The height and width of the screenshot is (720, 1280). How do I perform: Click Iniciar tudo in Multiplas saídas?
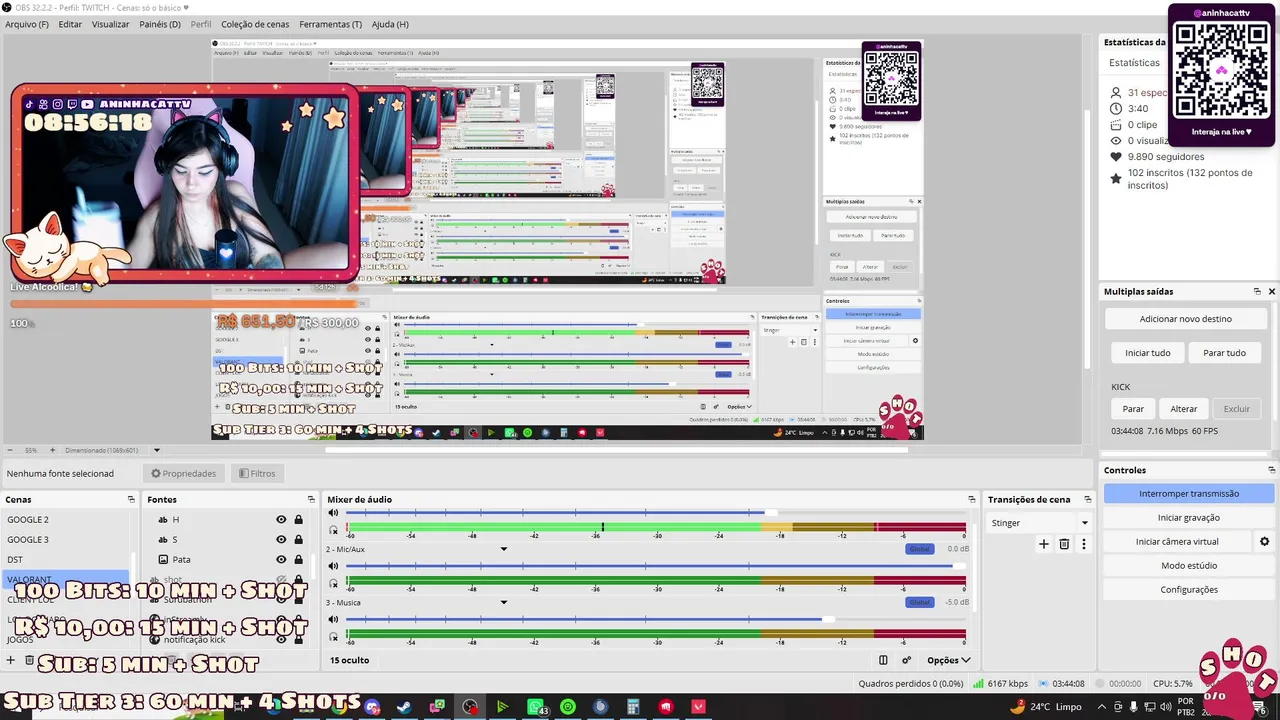point(1147,353)
